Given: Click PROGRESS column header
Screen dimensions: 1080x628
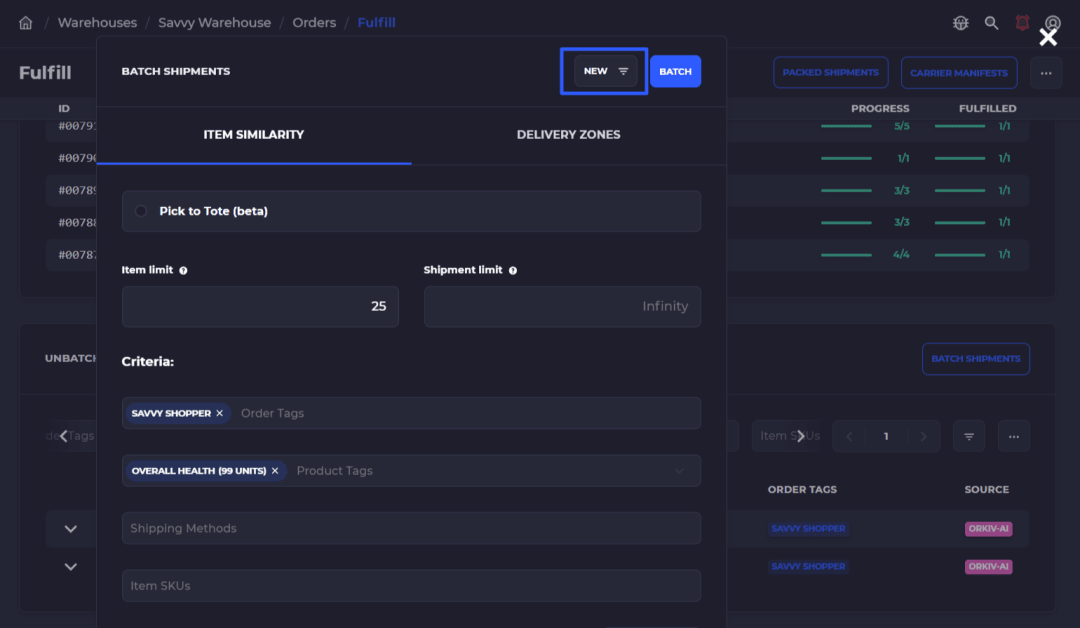Looking at the screenshot, I should pyautogui.click(x=880, y=109).
